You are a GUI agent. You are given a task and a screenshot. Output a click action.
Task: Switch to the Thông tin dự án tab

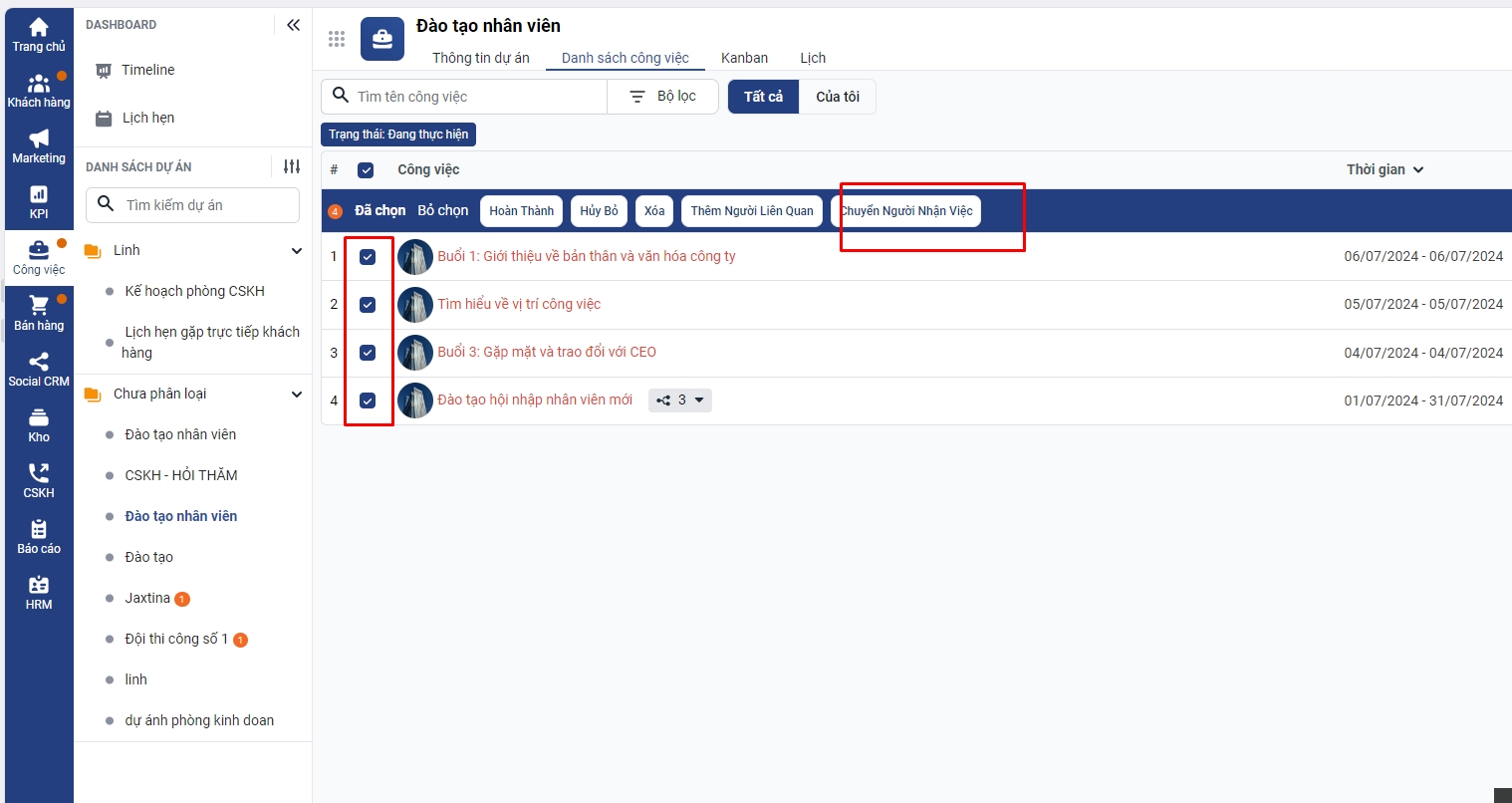click(x=480, y=58)
